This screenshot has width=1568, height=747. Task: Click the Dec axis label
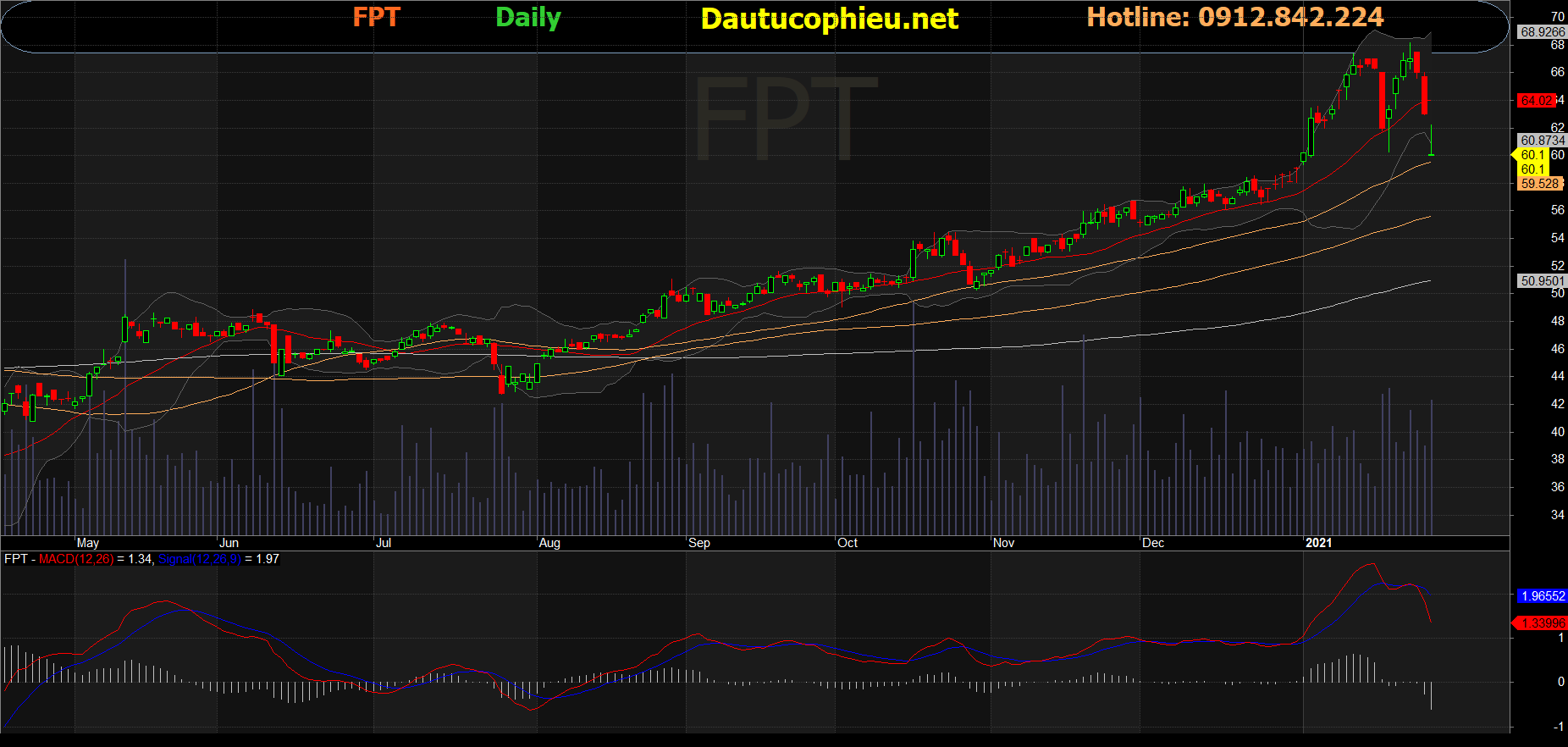click(x=1153, y=543)
